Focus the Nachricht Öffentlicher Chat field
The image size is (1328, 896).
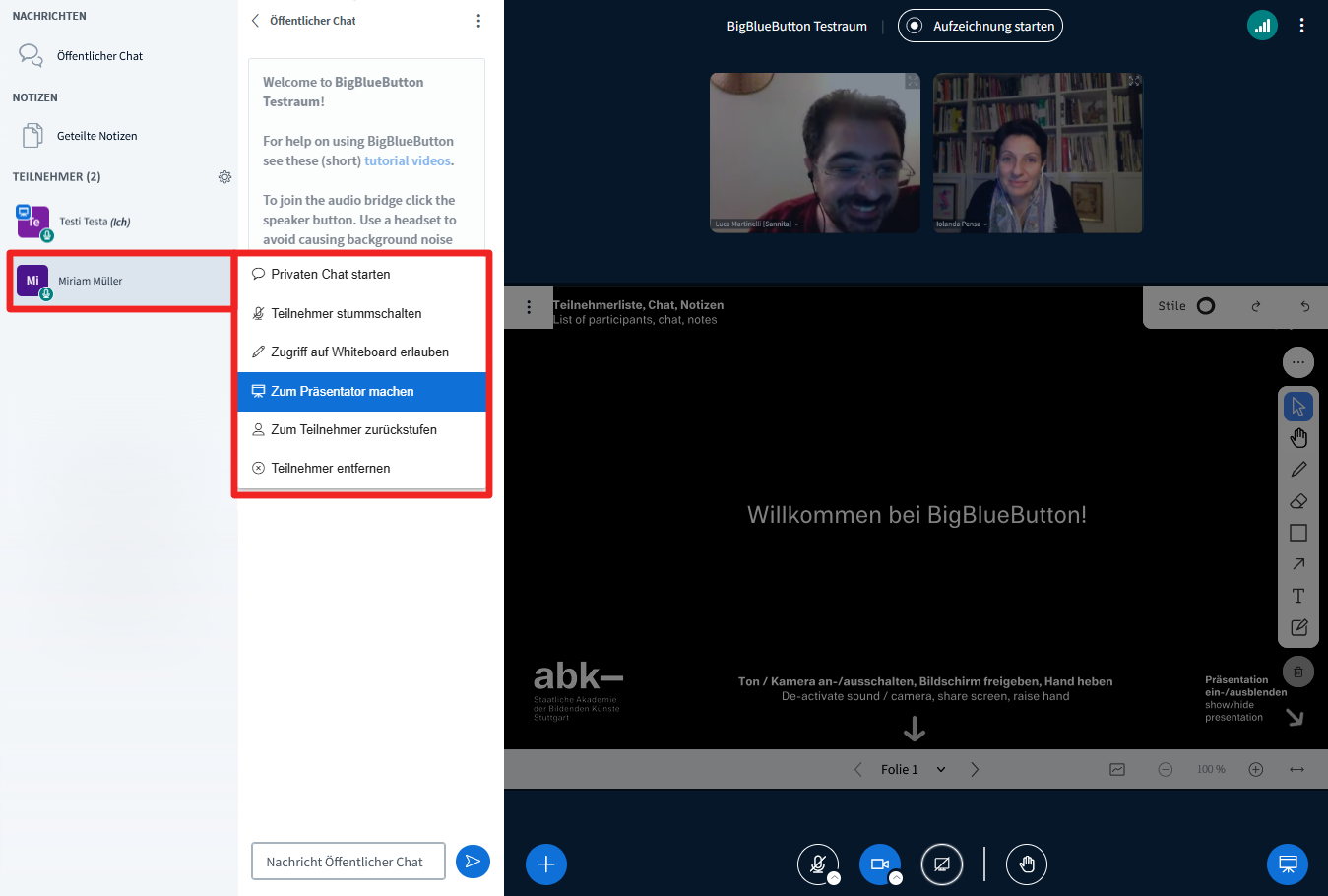point(348,862)
